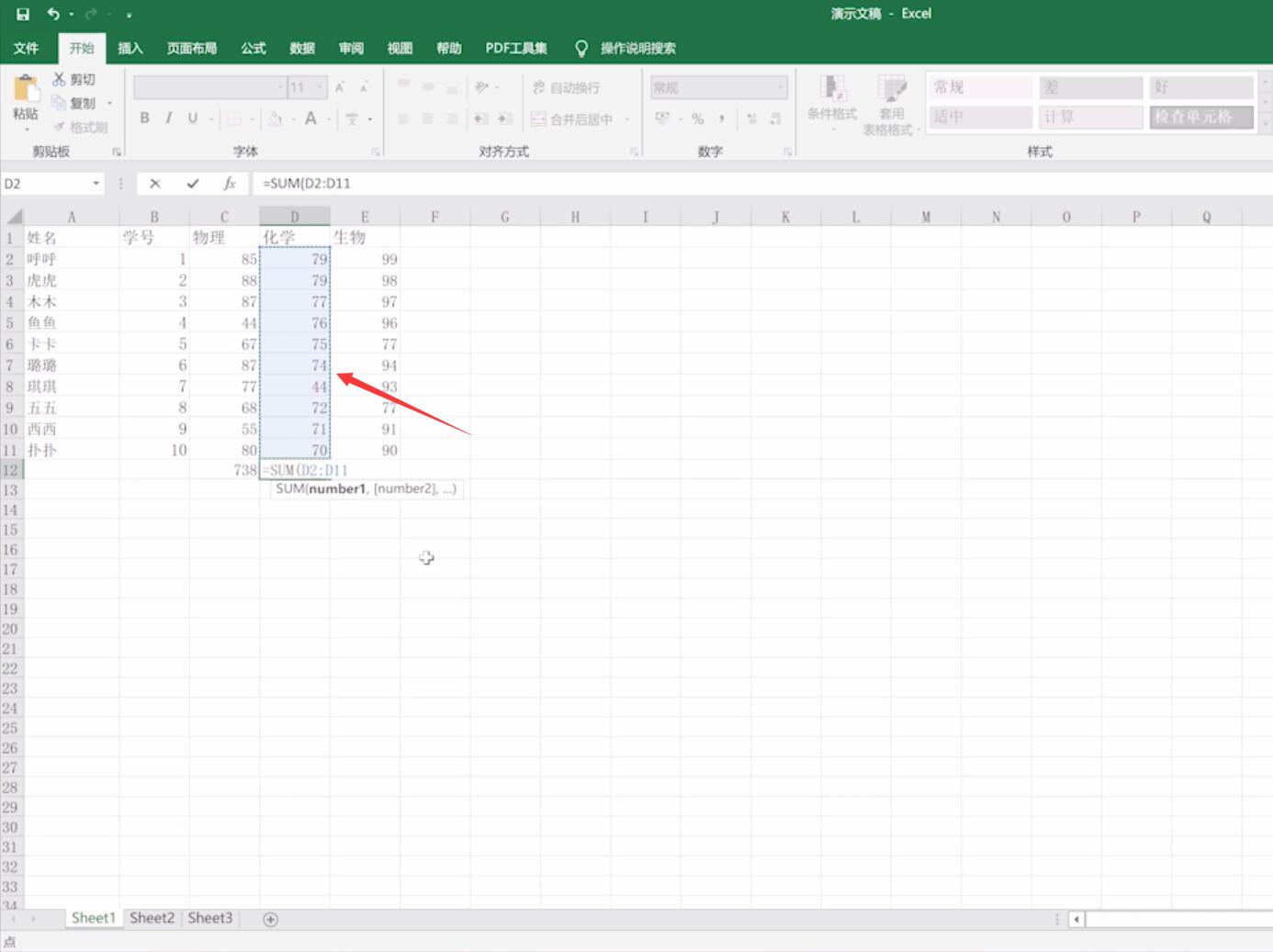Open Insert Function with the fx icon
This screenshot has height=952, width=1273.
230,184
